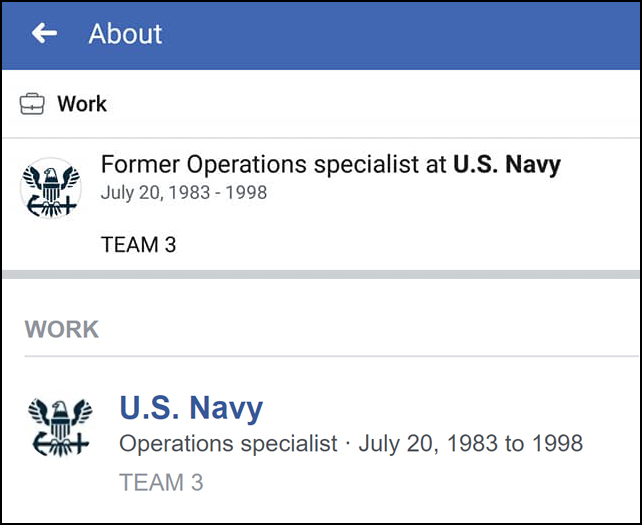Screen dimensions: 642x525
Task: Click the briefcase Work icon
Action: pyautogui.click(x=33, y=103)
